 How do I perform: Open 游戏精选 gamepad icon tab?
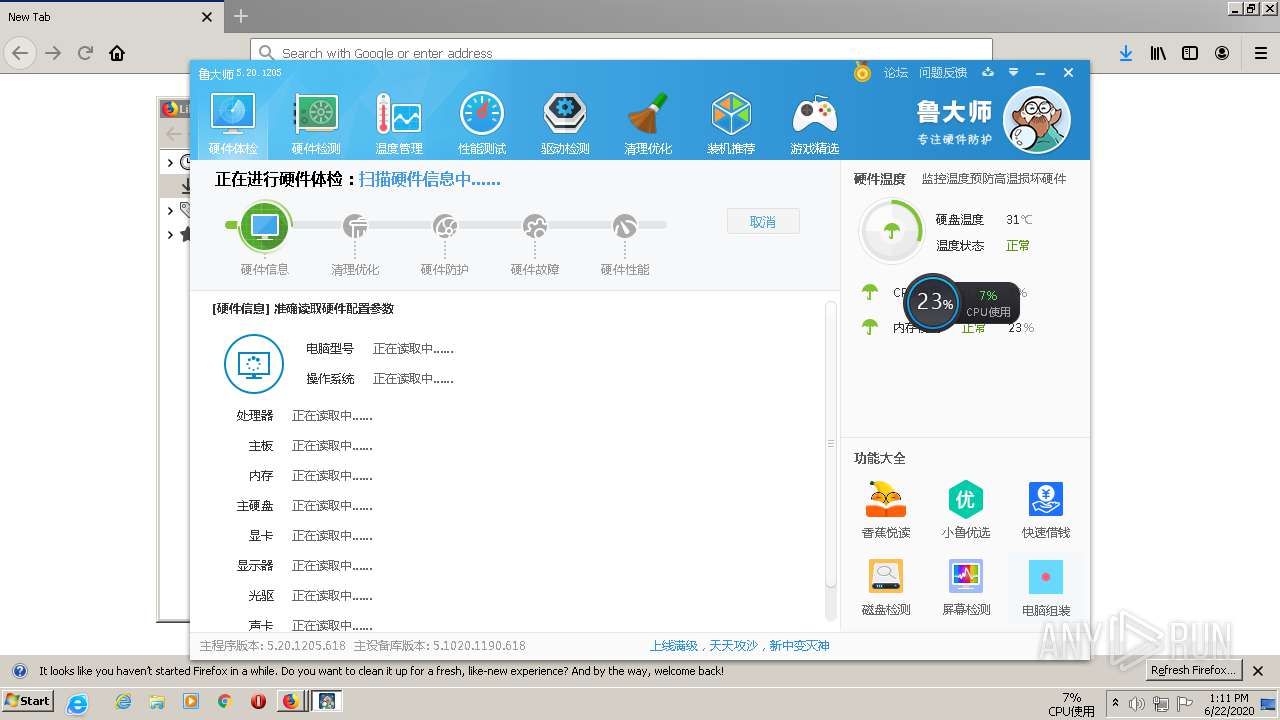coord(814,124)
